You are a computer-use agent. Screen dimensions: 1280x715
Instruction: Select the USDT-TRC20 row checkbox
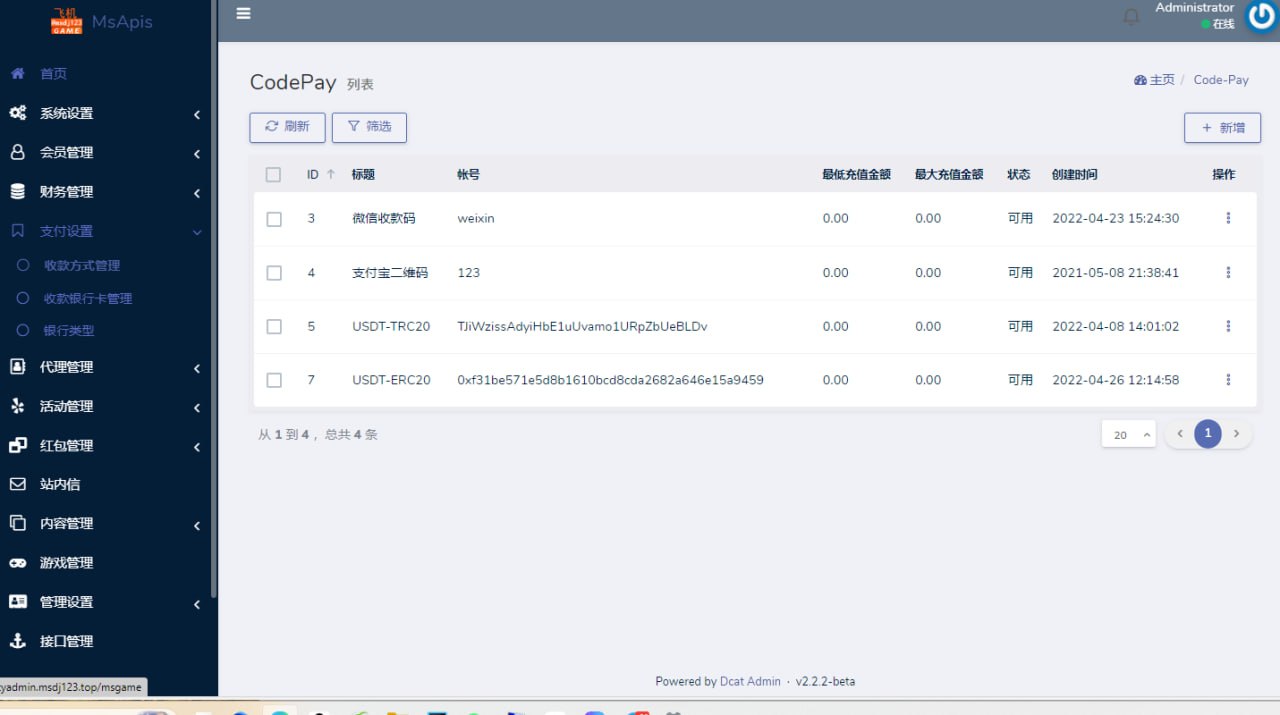[x=274, y=327]
